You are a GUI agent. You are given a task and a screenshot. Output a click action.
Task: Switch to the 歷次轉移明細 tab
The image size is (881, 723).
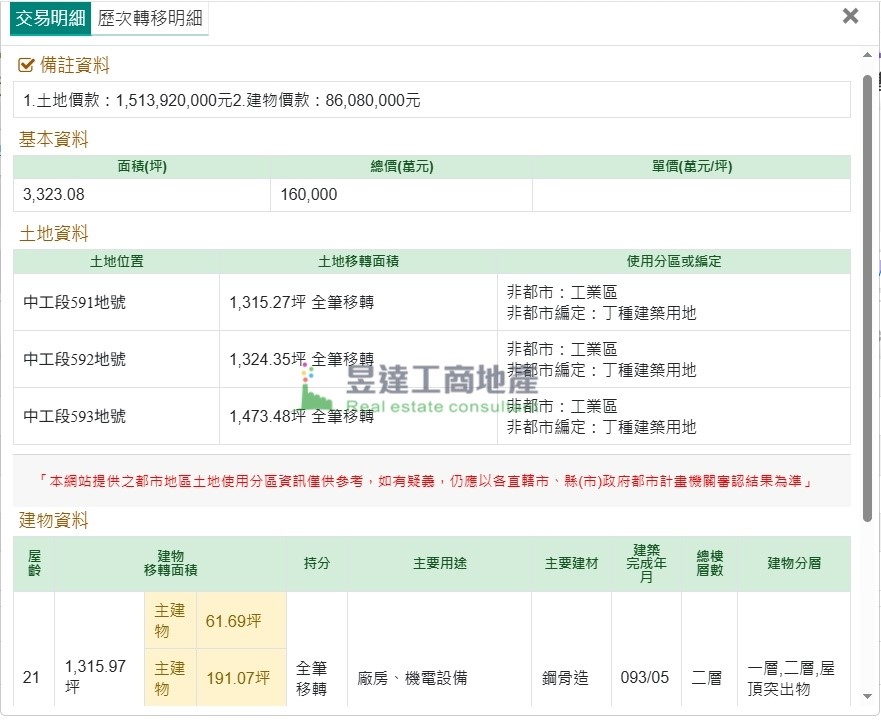(150, 18)
